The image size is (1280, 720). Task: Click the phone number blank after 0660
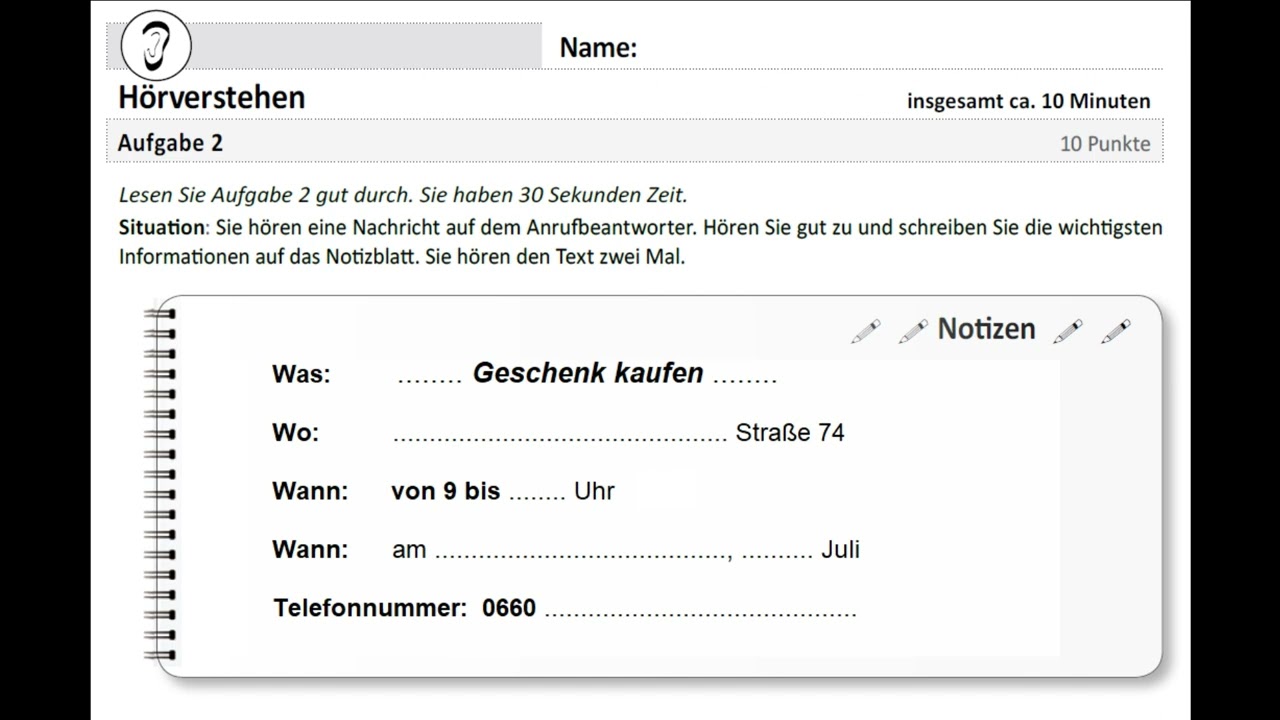click(x=700, y=613)
